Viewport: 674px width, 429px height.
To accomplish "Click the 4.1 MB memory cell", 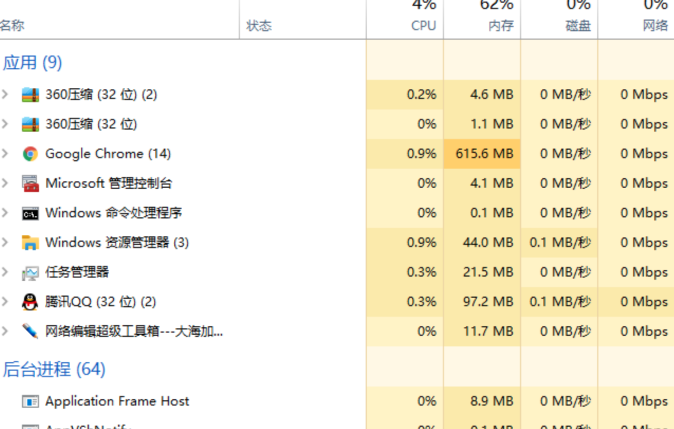I will (482, 184).
